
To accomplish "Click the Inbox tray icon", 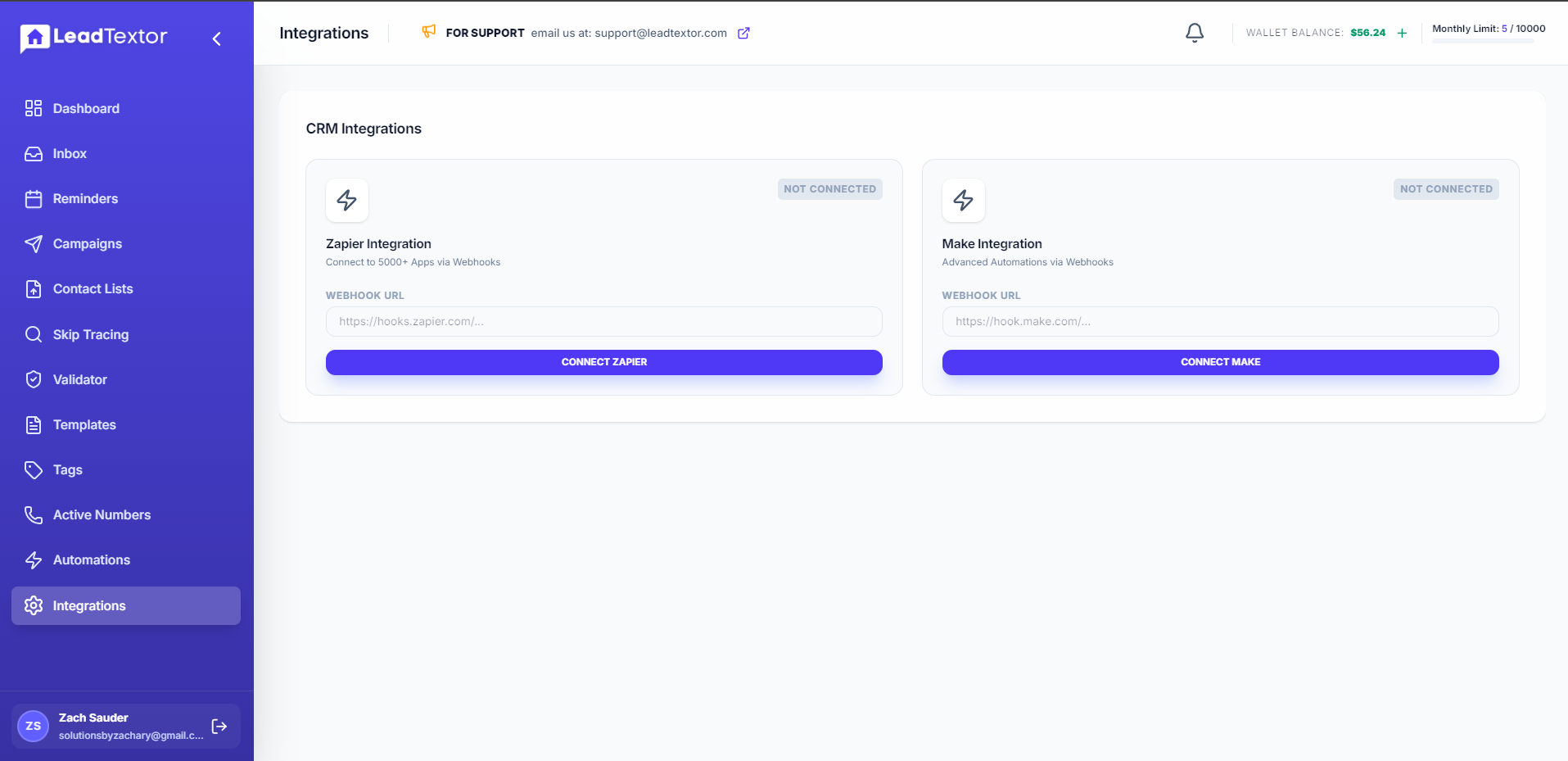I will click(x=34, y=153).
